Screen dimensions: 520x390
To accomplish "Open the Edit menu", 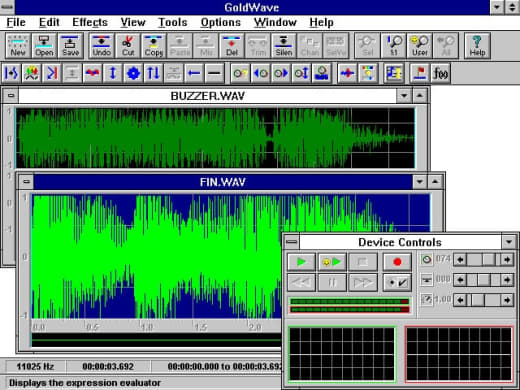I will (49, 22).
